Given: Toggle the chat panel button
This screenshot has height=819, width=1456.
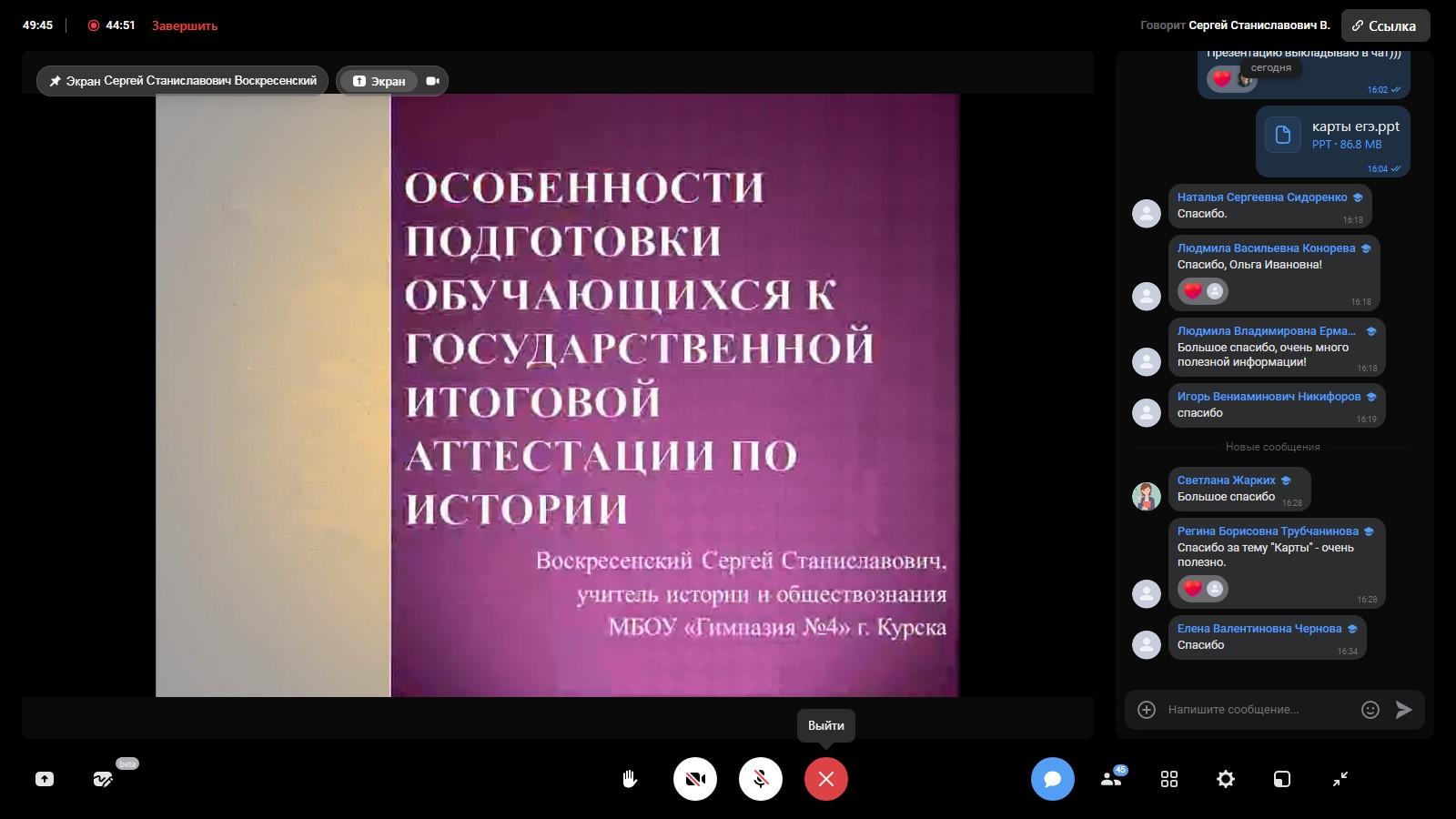Looking at the screenshot, I should (x=1053, y=779).
